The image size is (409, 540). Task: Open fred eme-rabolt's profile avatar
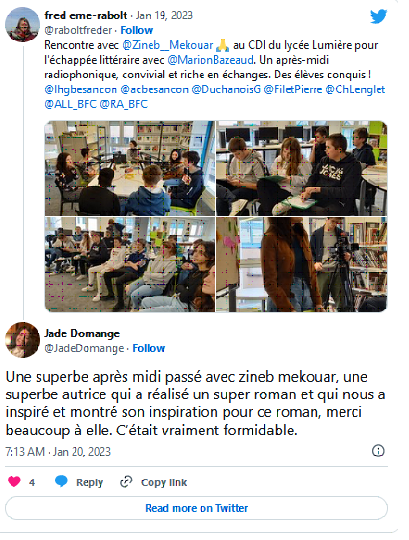point(22,24)
